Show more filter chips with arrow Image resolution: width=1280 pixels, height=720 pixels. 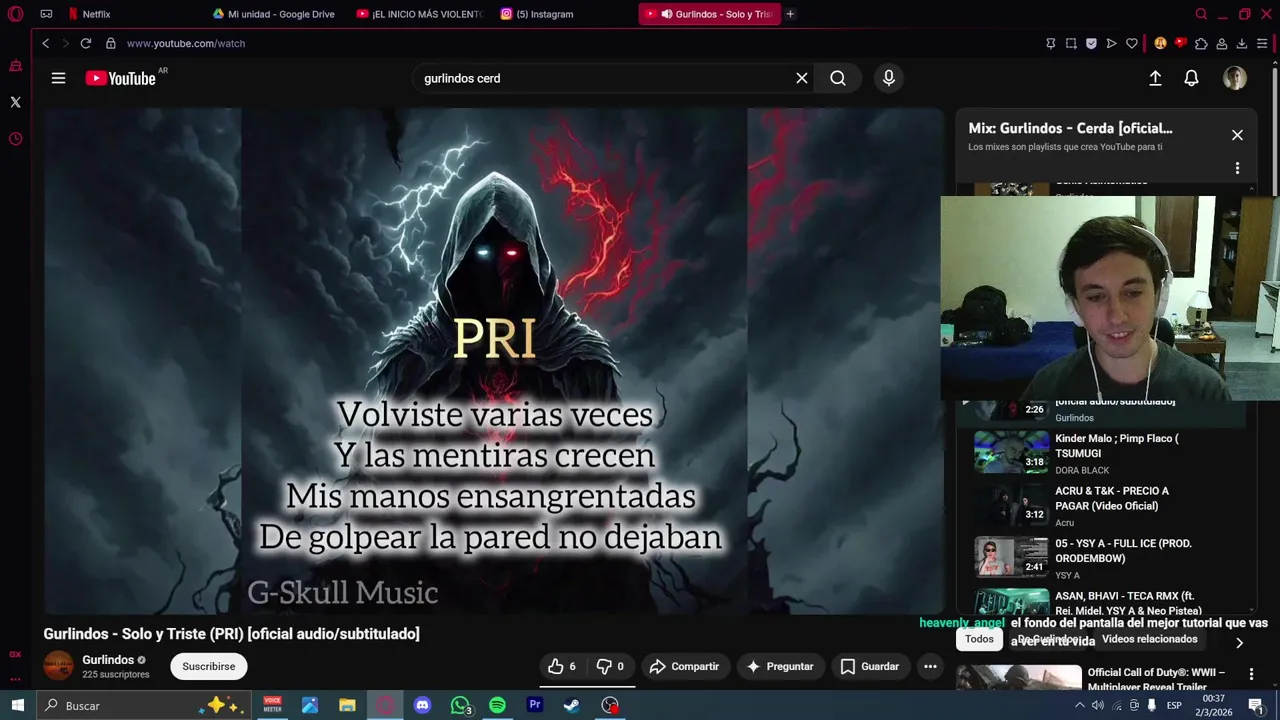point(1239,643)
